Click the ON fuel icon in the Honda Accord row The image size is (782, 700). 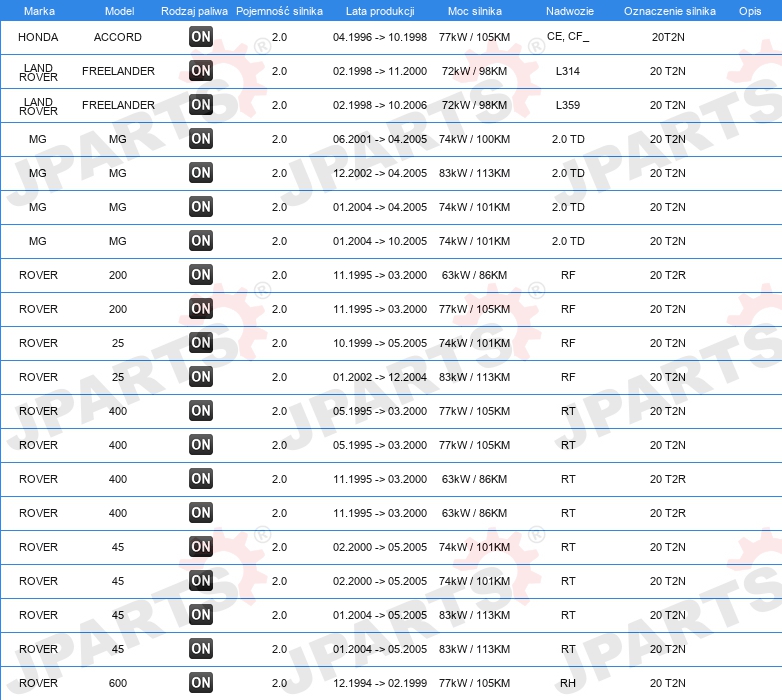[201, 37]
